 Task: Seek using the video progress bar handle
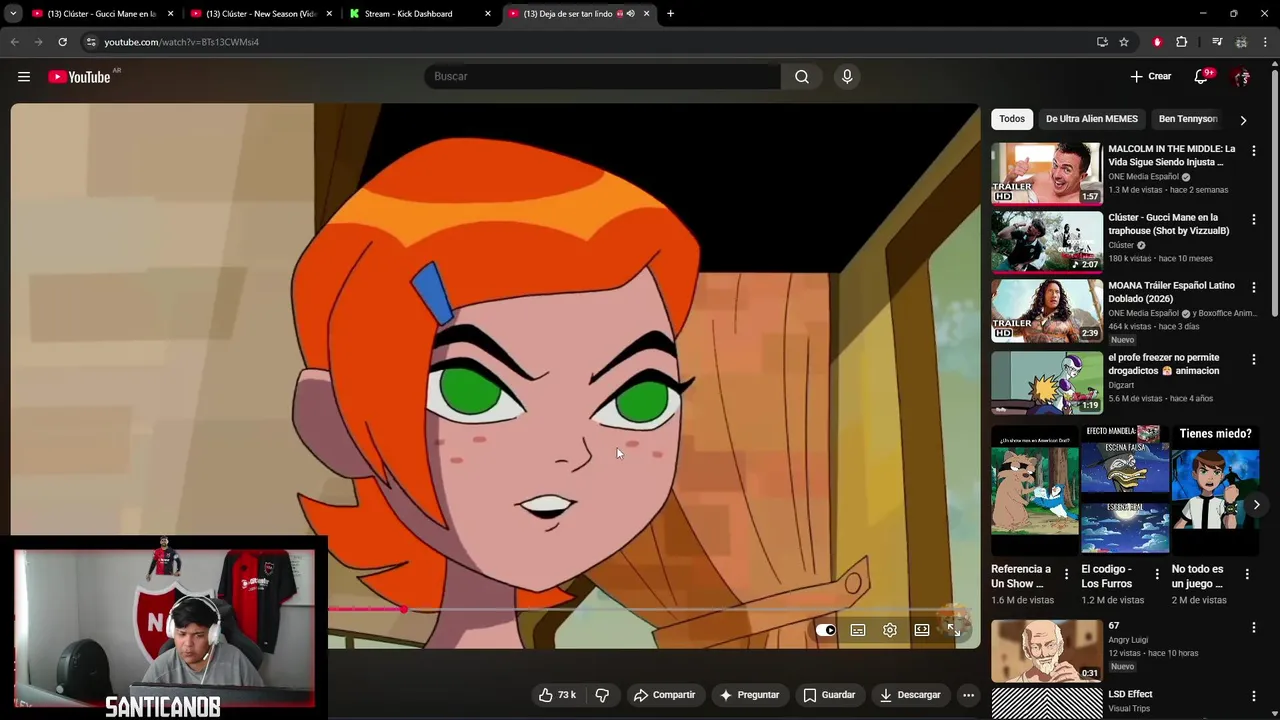(x=403, y=609)
